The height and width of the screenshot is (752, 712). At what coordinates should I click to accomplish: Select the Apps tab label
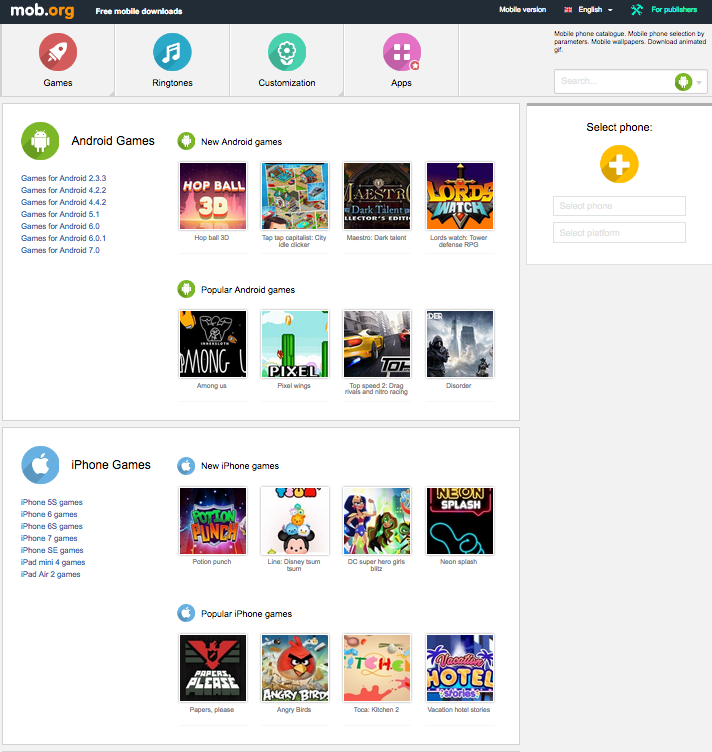tap(401, 83)
